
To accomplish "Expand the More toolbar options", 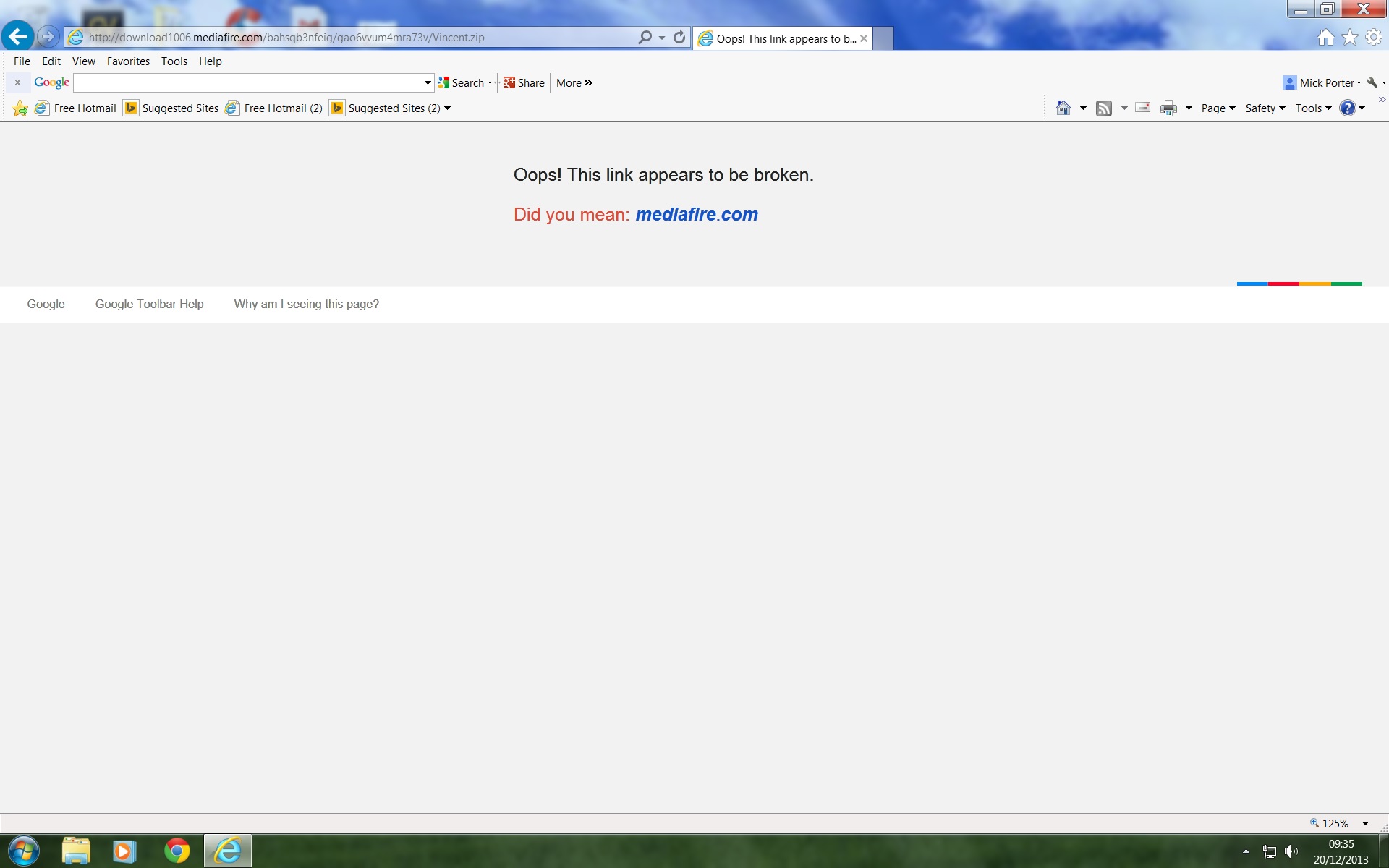I will click(574, 82).
